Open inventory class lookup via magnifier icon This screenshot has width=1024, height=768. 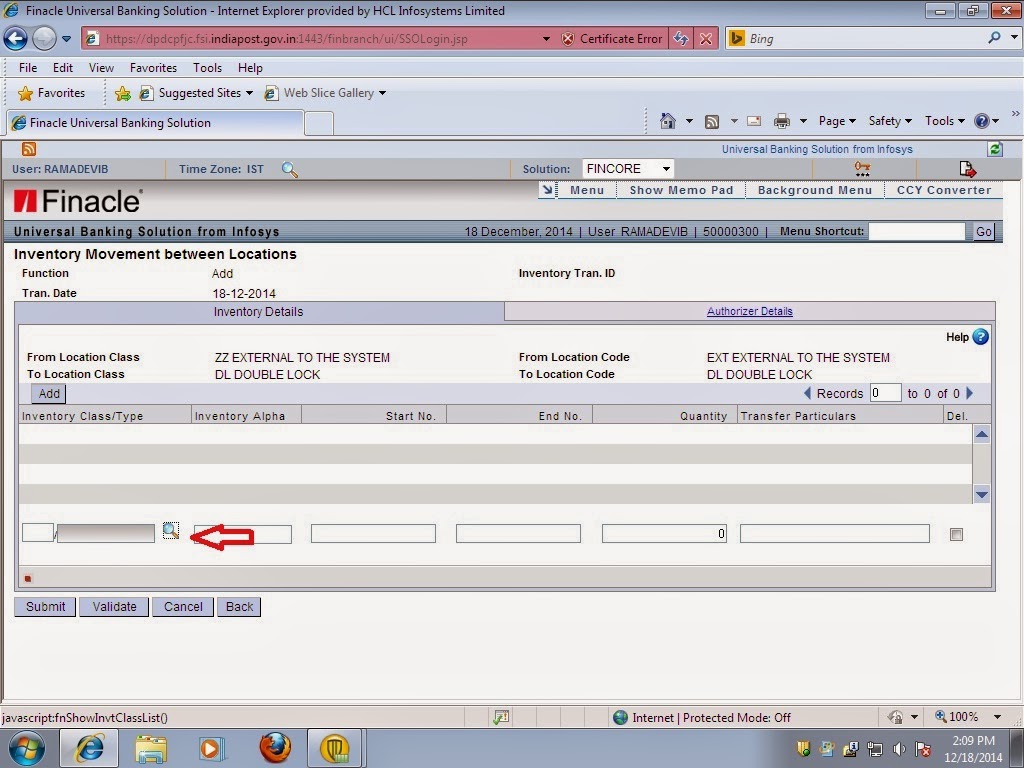(x=170, y=529)
